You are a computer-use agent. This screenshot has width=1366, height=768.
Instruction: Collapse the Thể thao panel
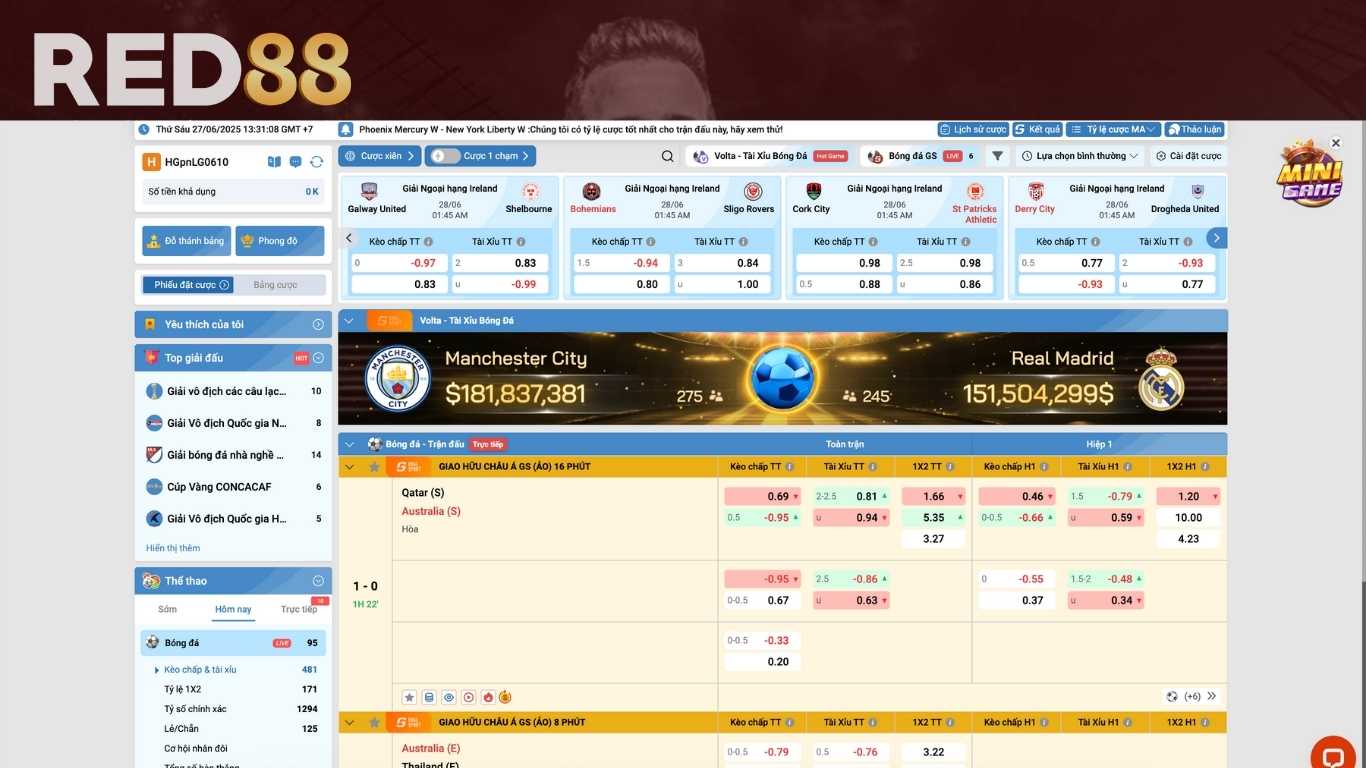coord(318,581)
